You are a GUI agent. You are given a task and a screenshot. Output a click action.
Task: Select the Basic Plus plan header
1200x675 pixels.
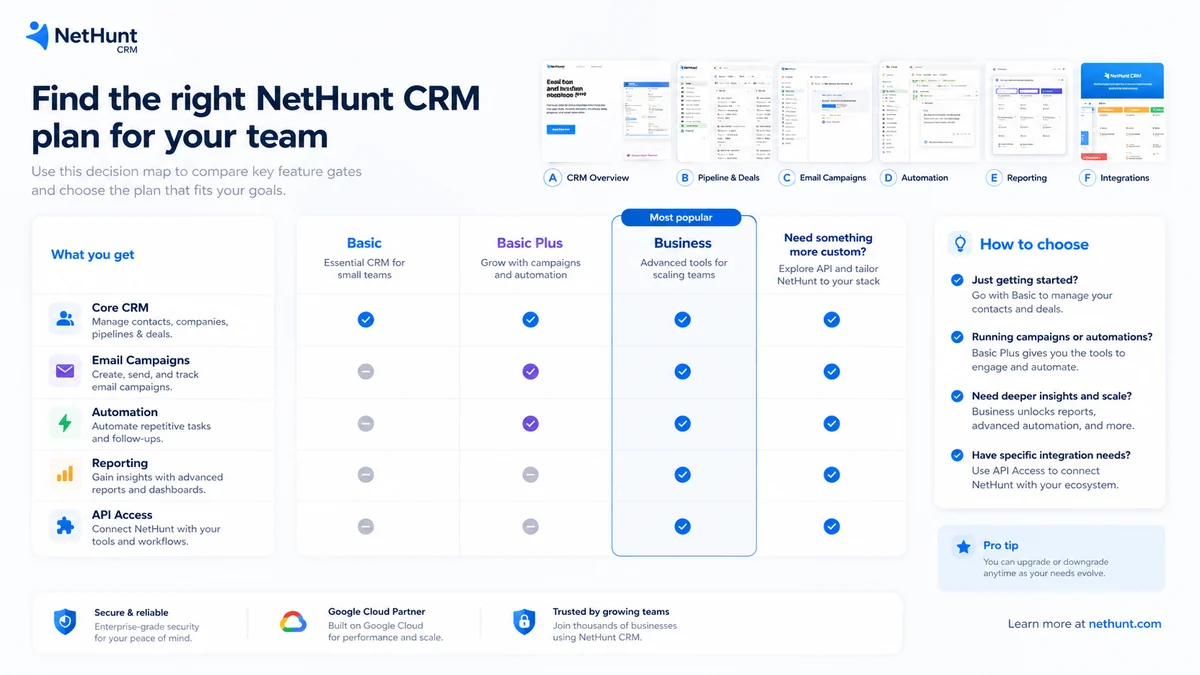tap(530, 243)
